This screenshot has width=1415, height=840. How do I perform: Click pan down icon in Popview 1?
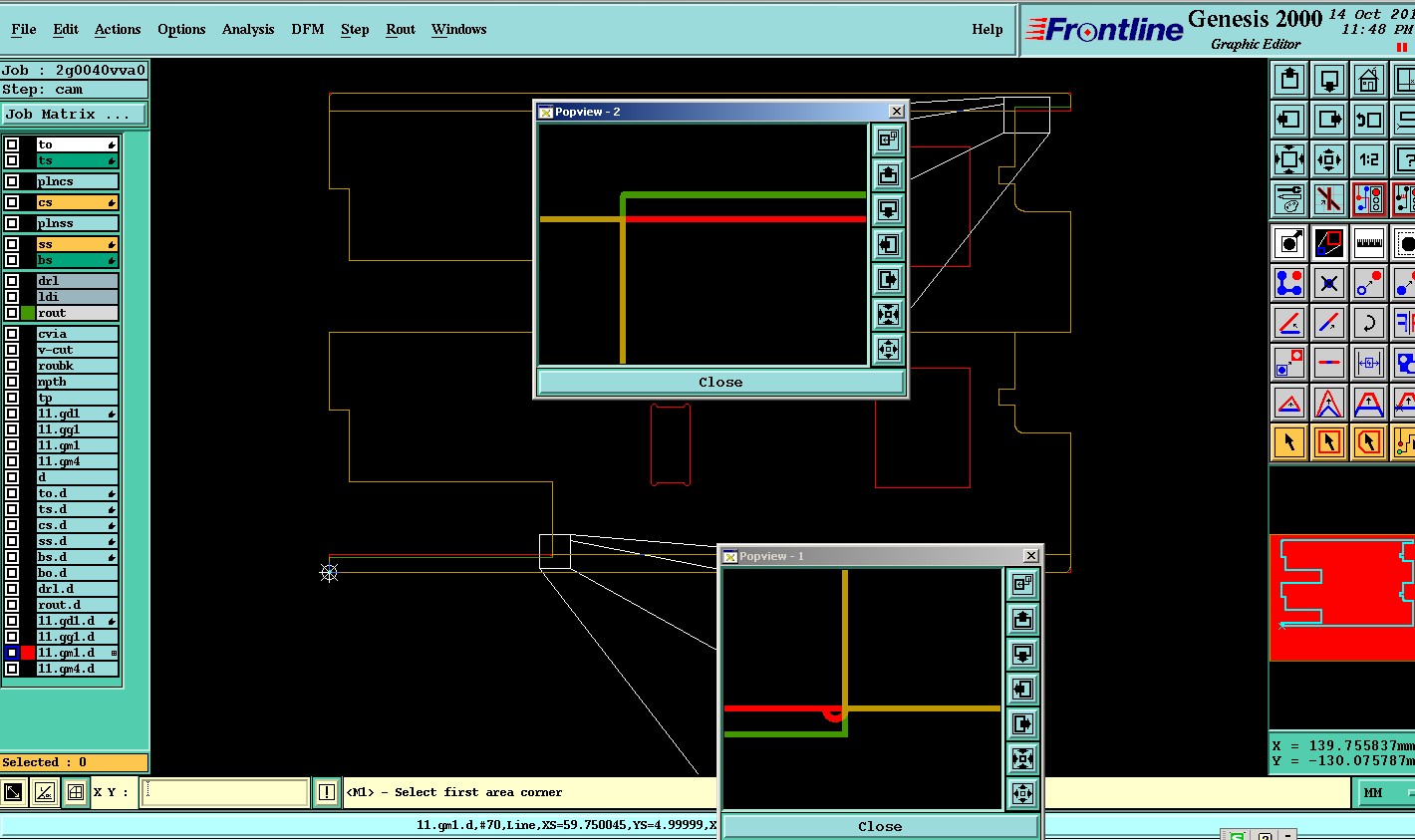(1022, 655)
